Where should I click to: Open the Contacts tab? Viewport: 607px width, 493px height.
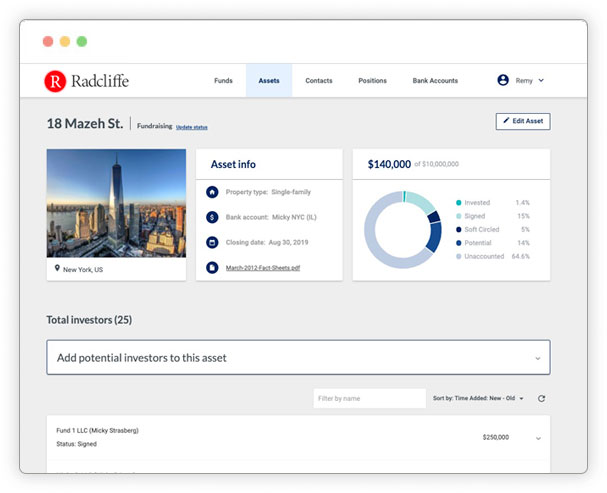click(319, 80)
